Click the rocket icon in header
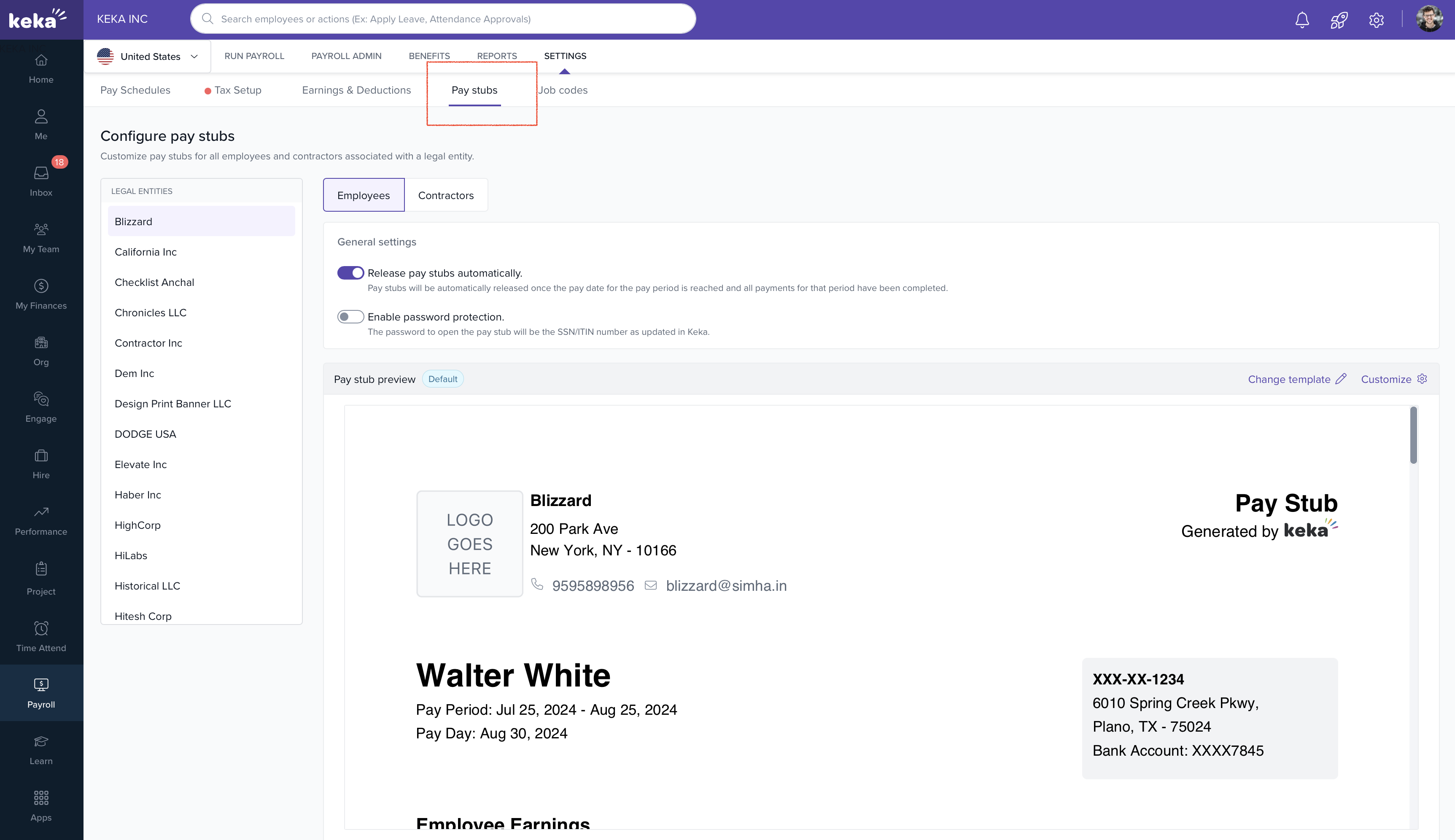1455x840 pixels. click(1339, 20)
